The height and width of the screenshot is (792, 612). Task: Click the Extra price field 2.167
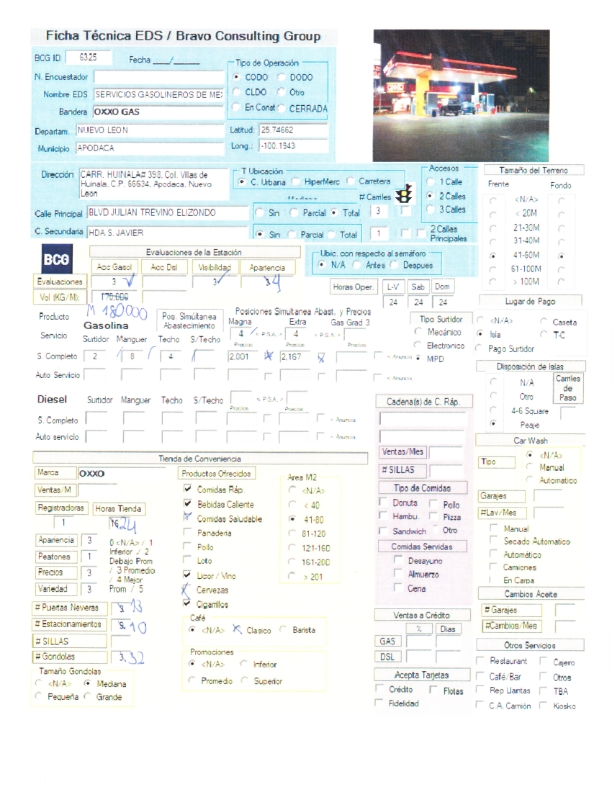295,356
